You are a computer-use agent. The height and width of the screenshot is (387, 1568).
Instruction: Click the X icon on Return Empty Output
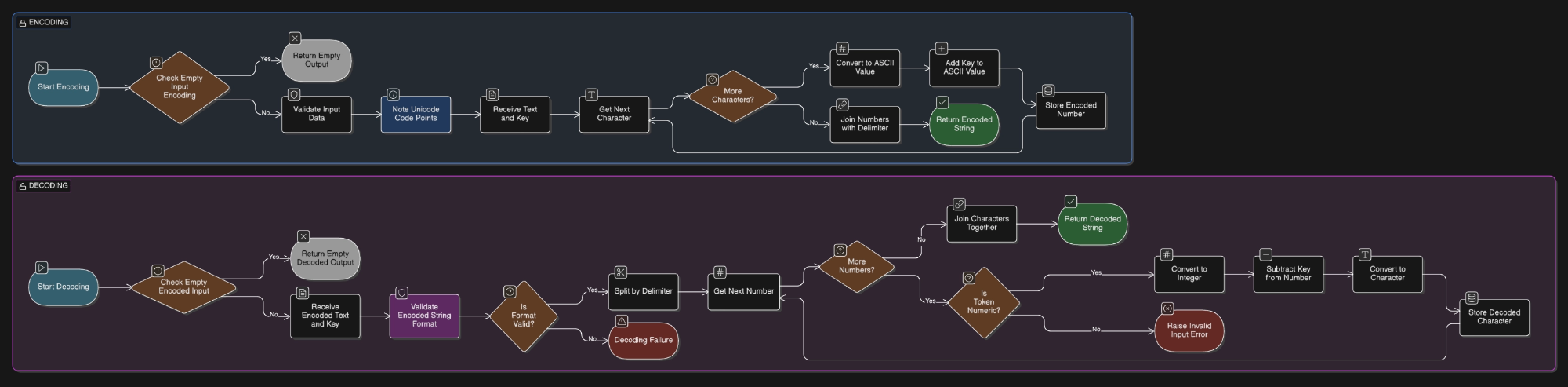point(295,38)
